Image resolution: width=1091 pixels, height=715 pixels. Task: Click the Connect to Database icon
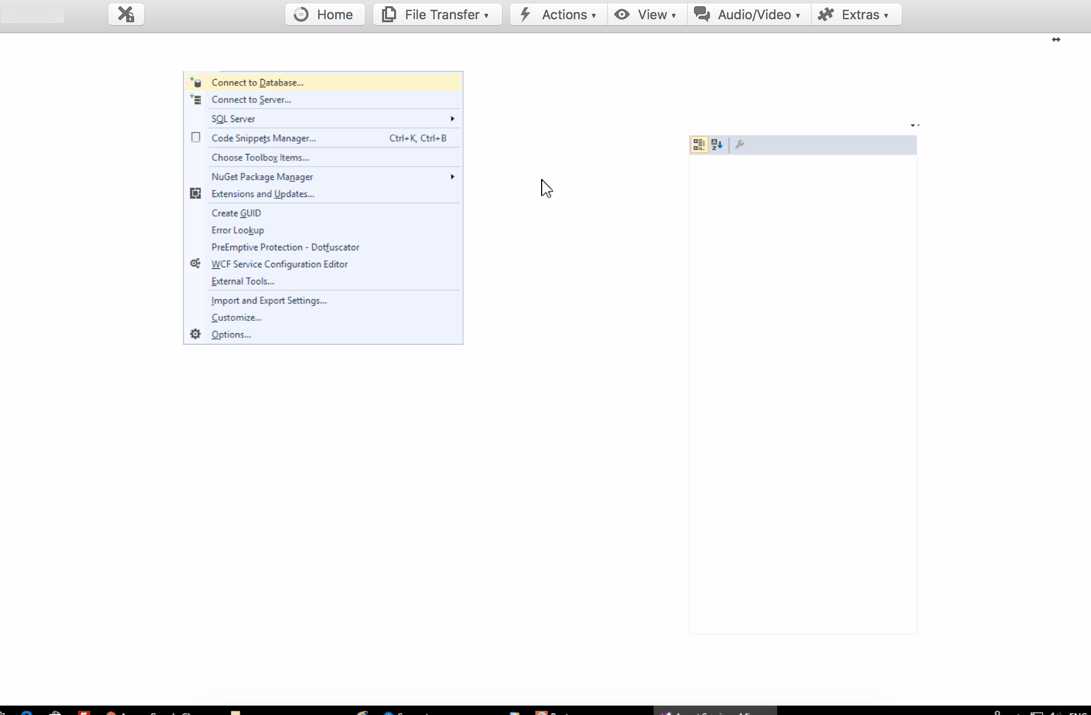click(x=196, y=82)
